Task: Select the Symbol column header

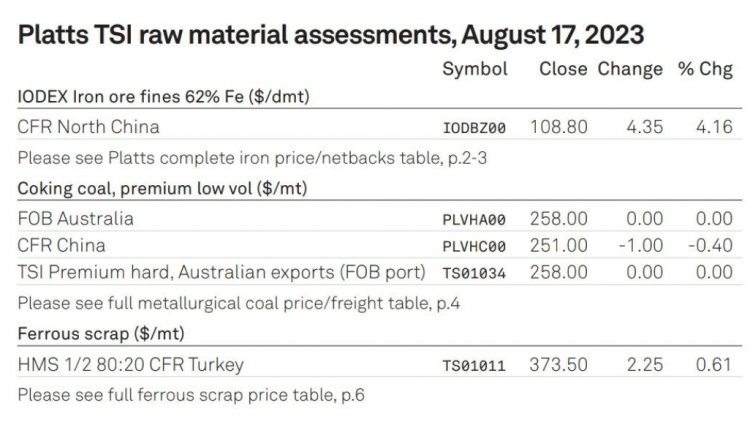Action: click(x=474, y=69)
